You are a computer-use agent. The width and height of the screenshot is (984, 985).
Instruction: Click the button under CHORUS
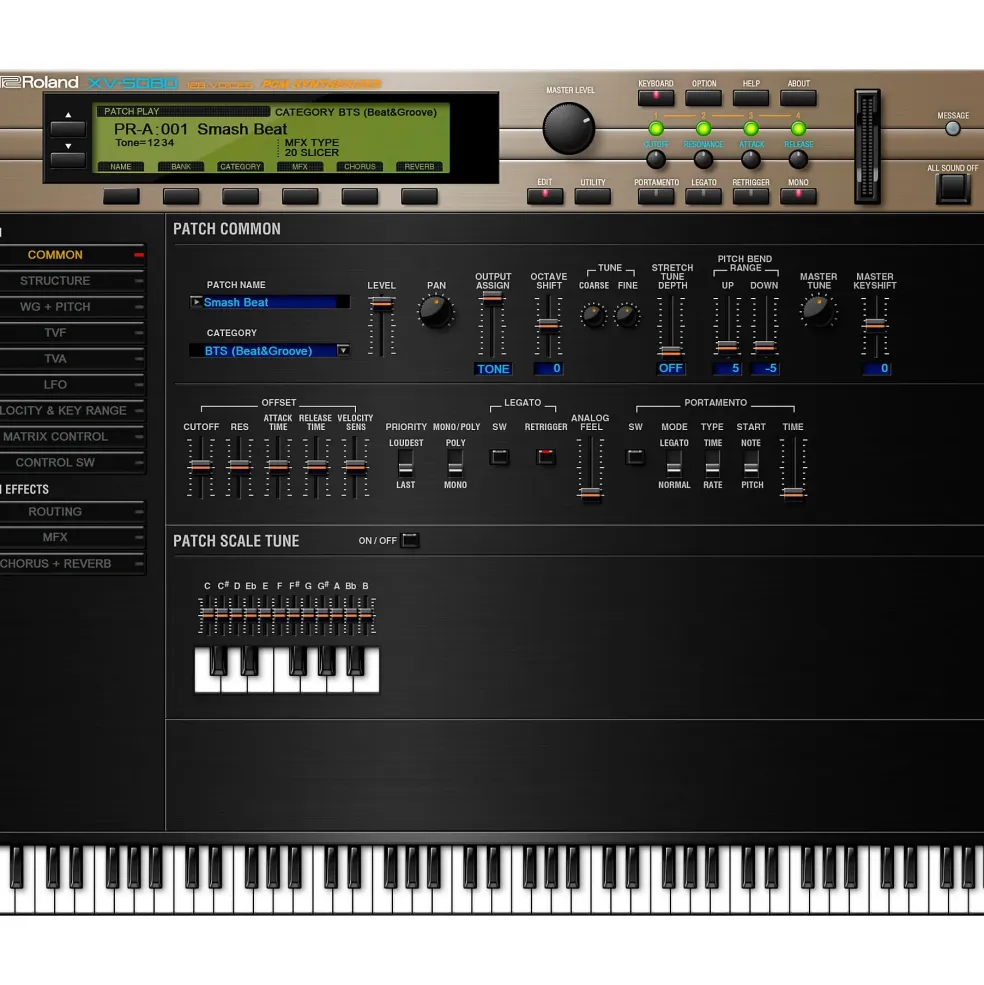pos(360,197)
